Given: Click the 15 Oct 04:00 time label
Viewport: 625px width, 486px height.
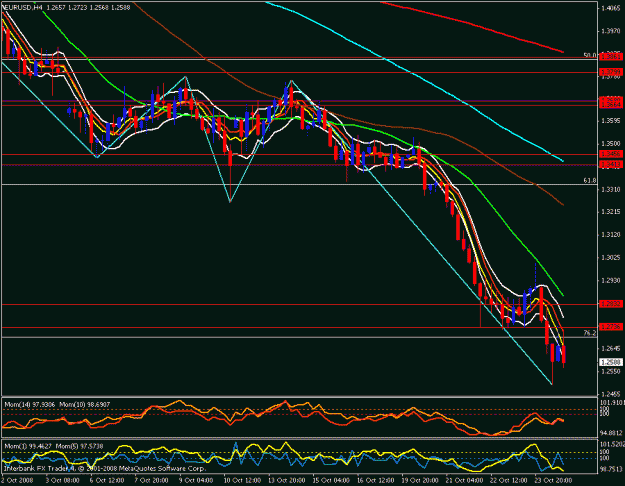Looking at the screenshot, I should click(331, 480).
